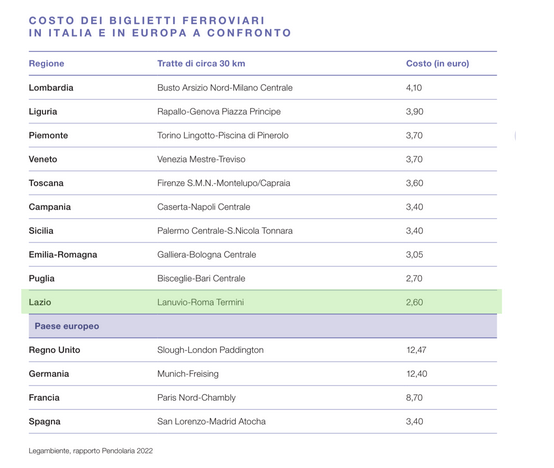Click the Paris Nord-Chambly route
The image size is (554, 468).
(196, 398)
